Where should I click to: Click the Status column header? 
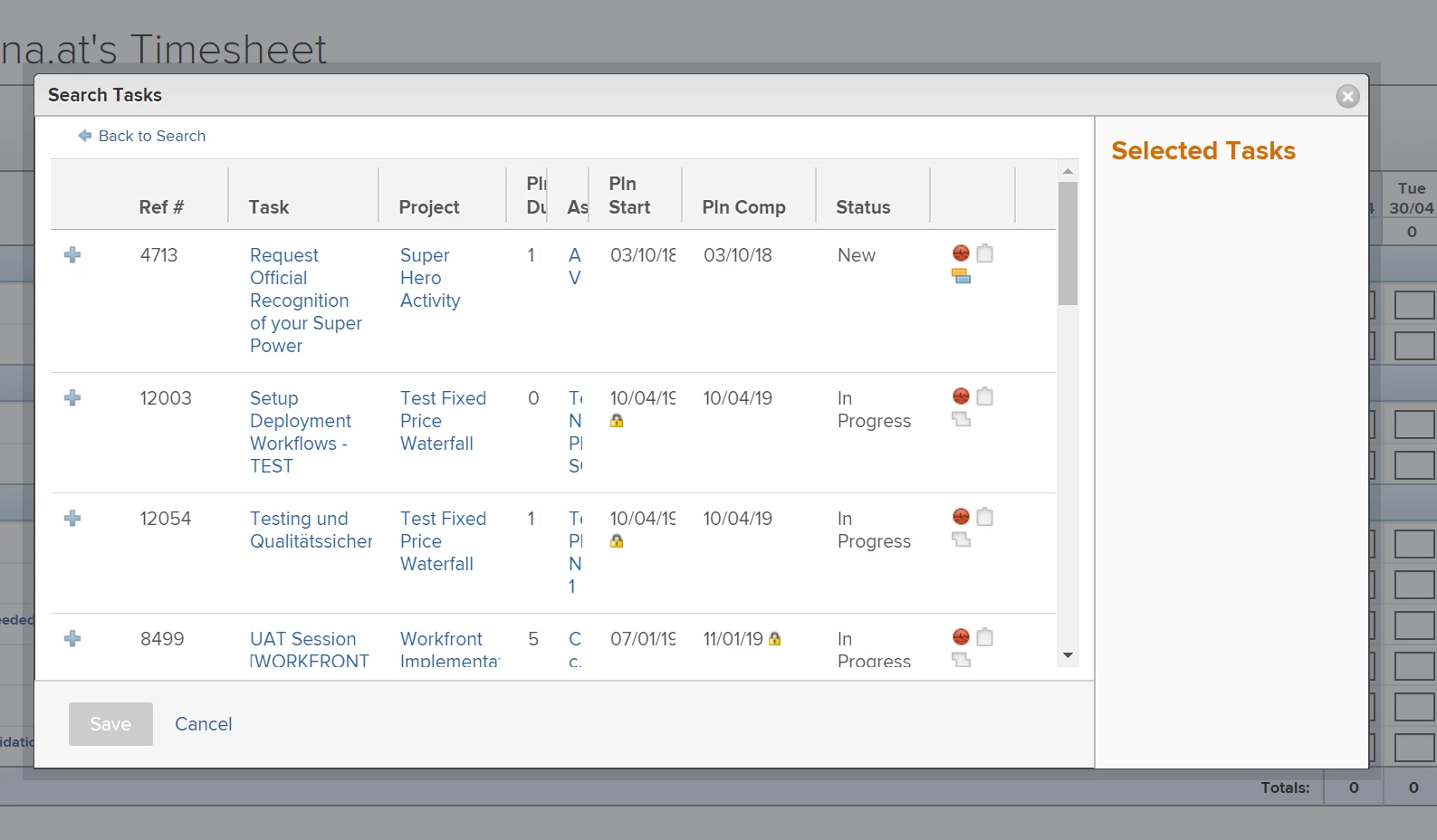tap(864, 207)
